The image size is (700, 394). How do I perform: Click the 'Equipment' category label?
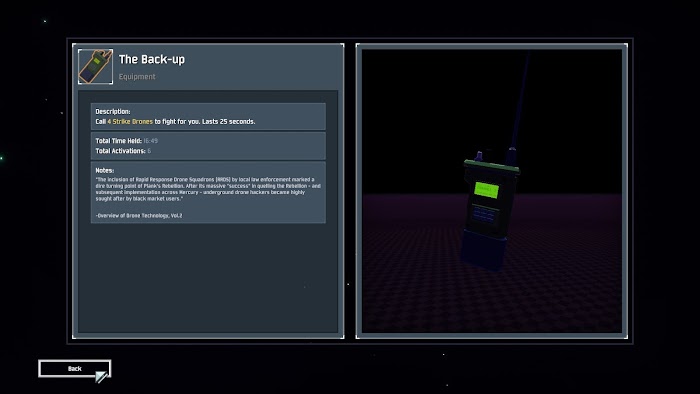[x=137, y=77]
